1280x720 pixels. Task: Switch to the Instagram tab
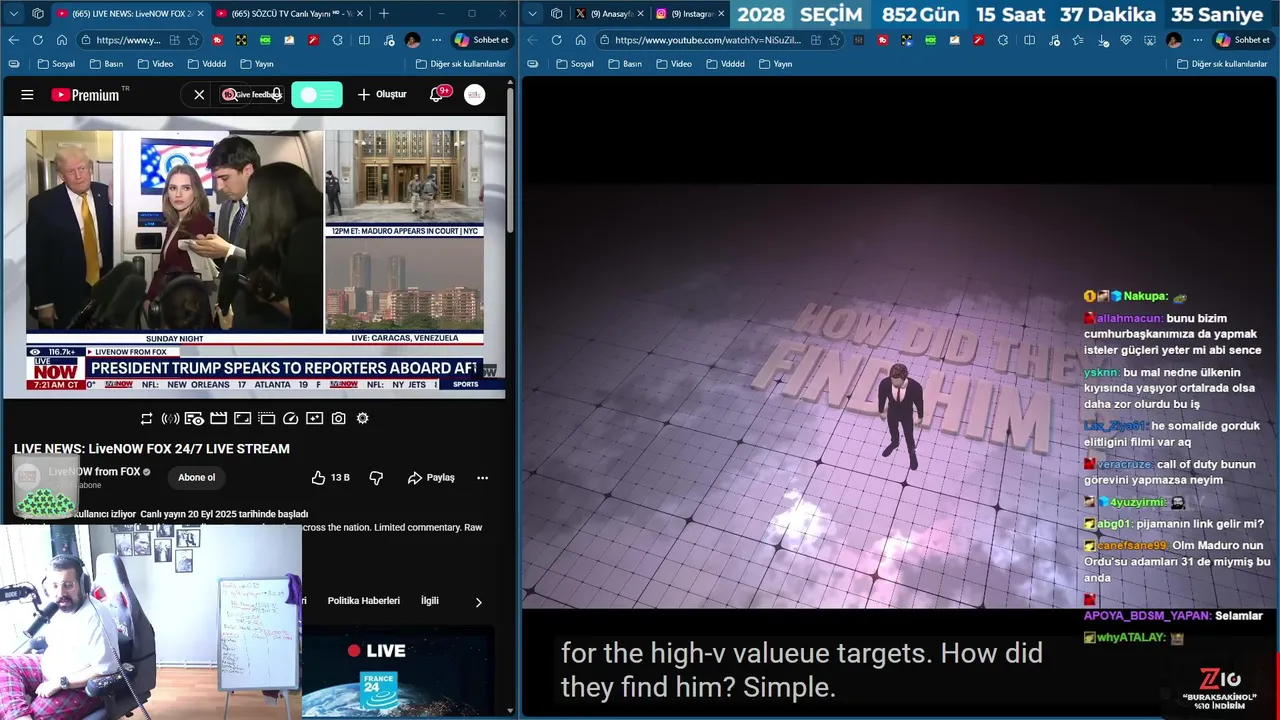(690, 14)
